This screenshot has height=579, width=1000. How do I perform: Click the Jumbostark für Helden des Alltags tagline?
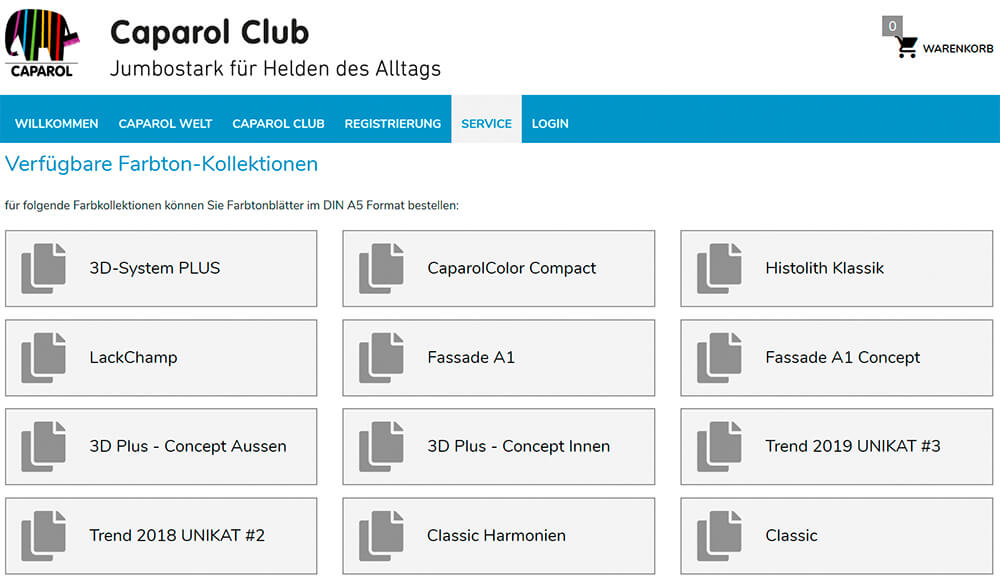coord(276,69)
